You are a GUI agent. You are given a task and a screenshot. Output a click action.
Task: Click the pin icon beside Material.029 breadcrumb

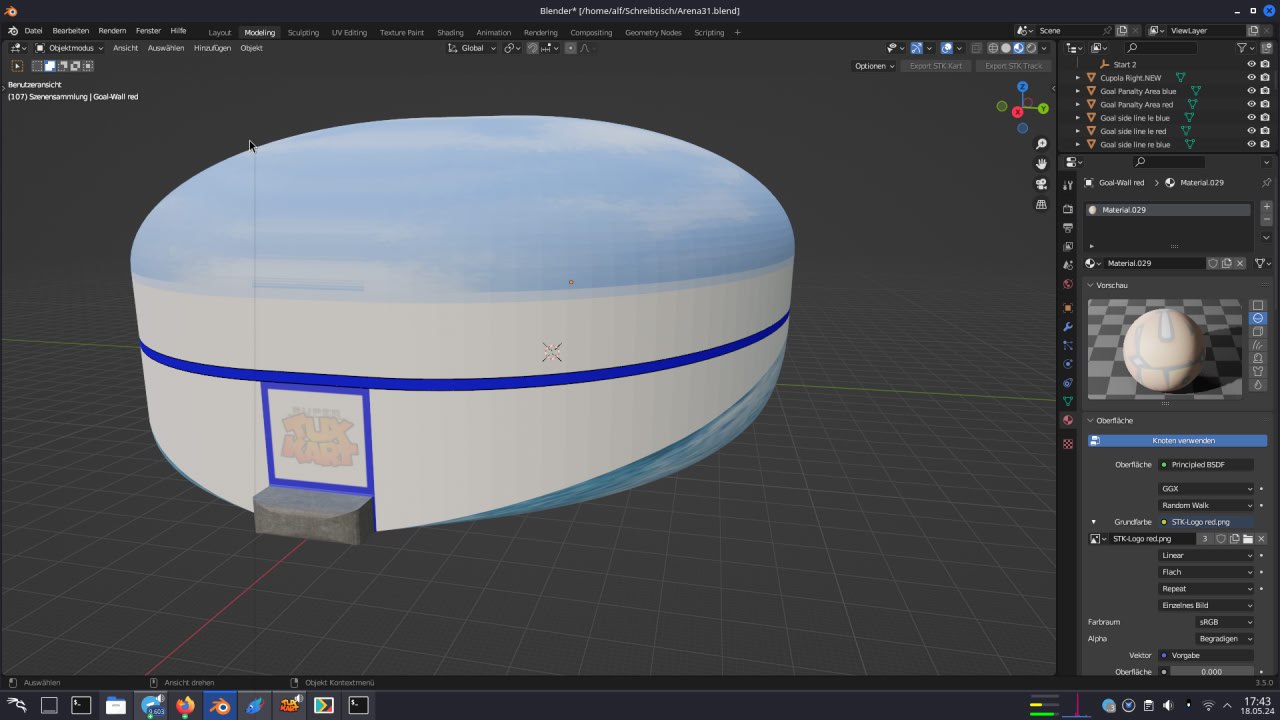click(x=1266, y=183)
